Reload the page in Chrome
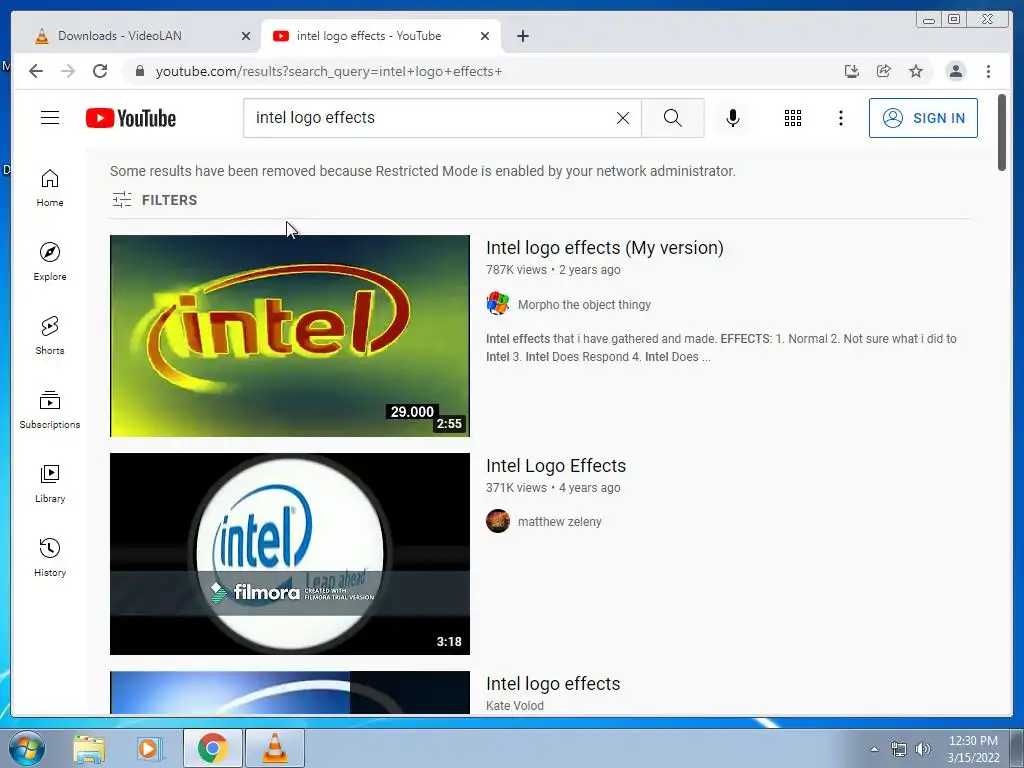 pyautogui.click(x=100, y=71)
